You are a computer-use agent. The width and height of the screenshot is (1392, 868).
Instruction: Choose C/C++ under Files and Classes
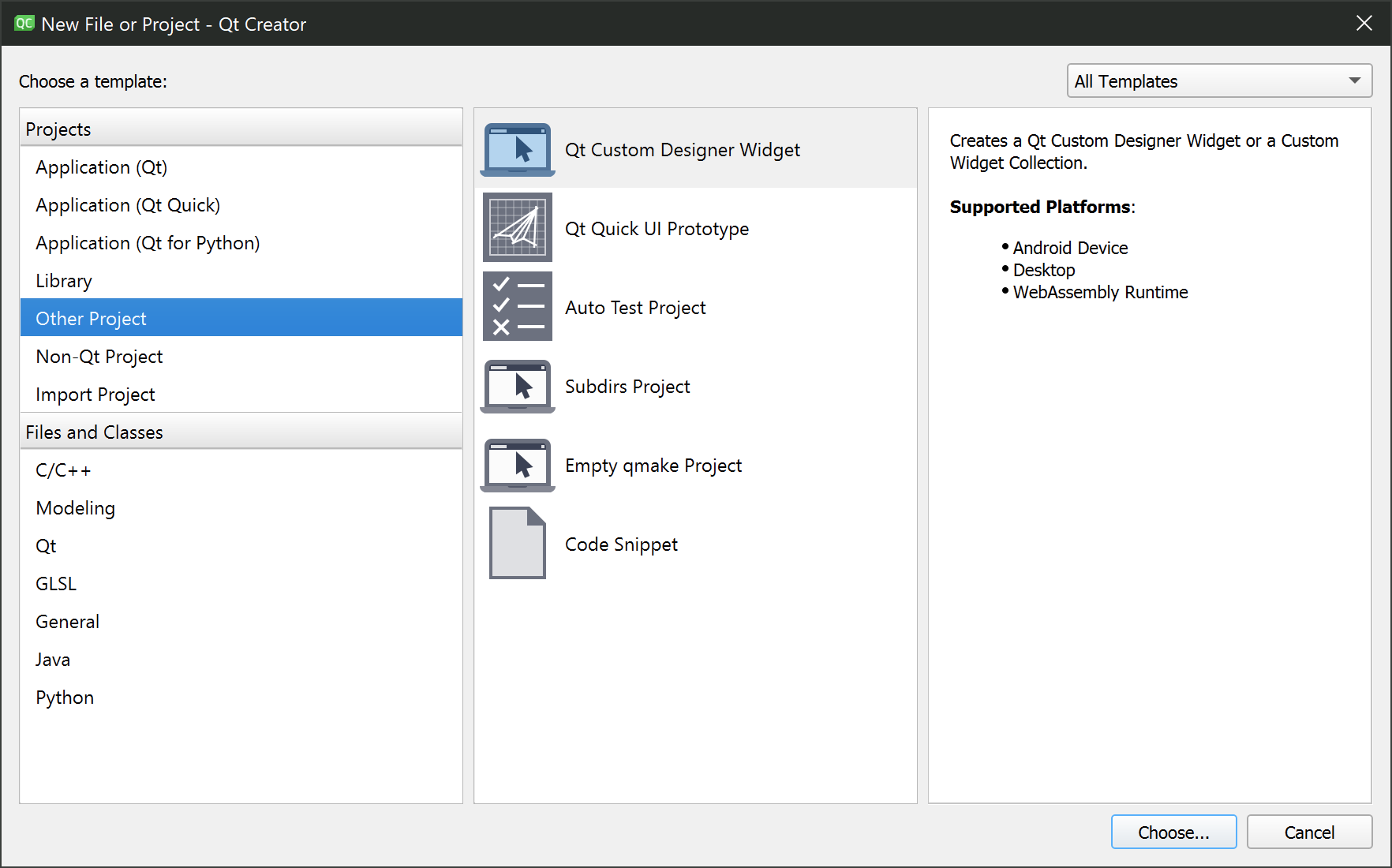(63, 470)
